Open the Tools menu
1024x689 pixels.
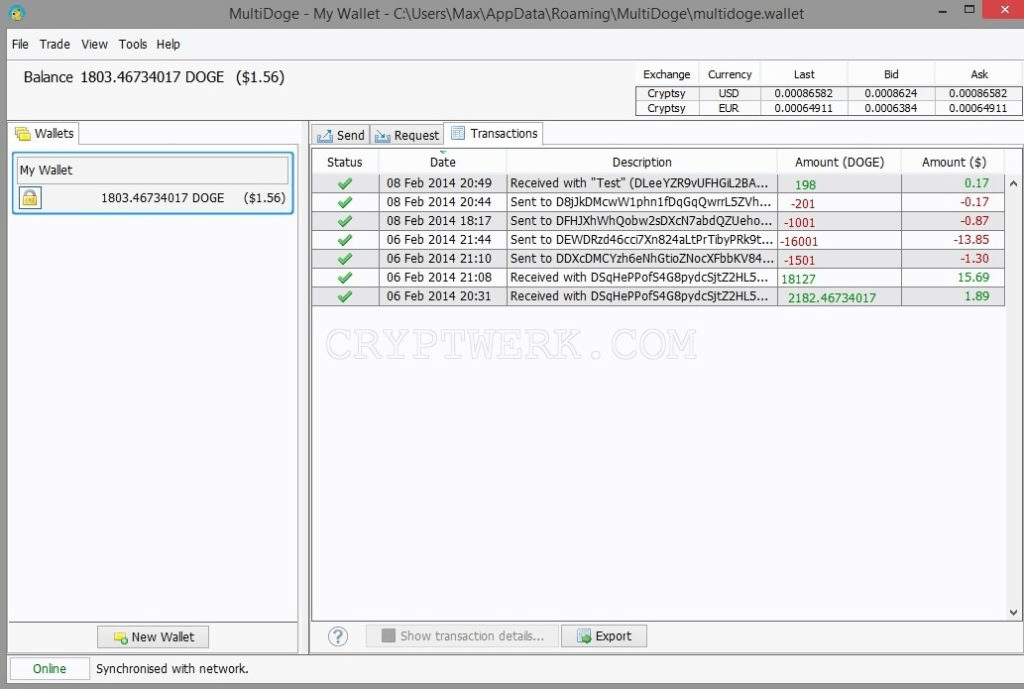(132, 44)
